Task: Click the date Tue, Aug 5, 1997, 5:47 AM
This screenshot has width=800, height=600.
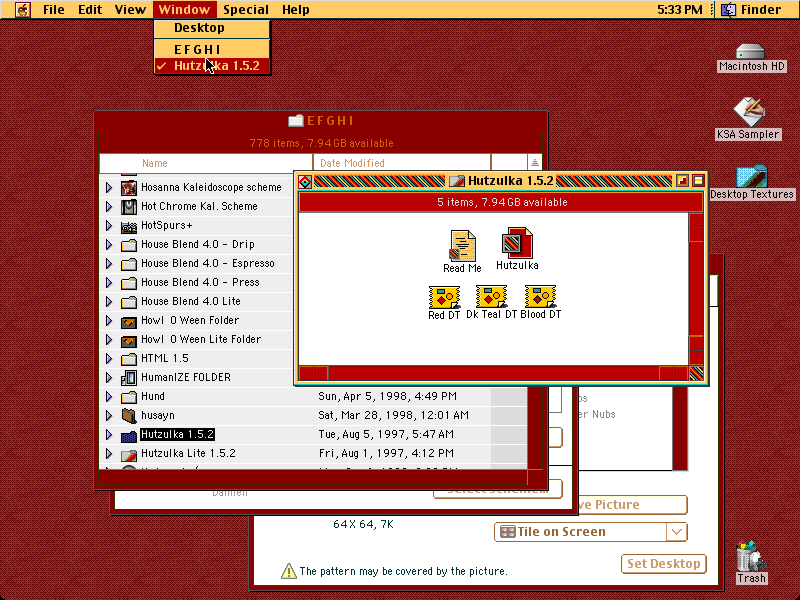Action: coord(386,434)
